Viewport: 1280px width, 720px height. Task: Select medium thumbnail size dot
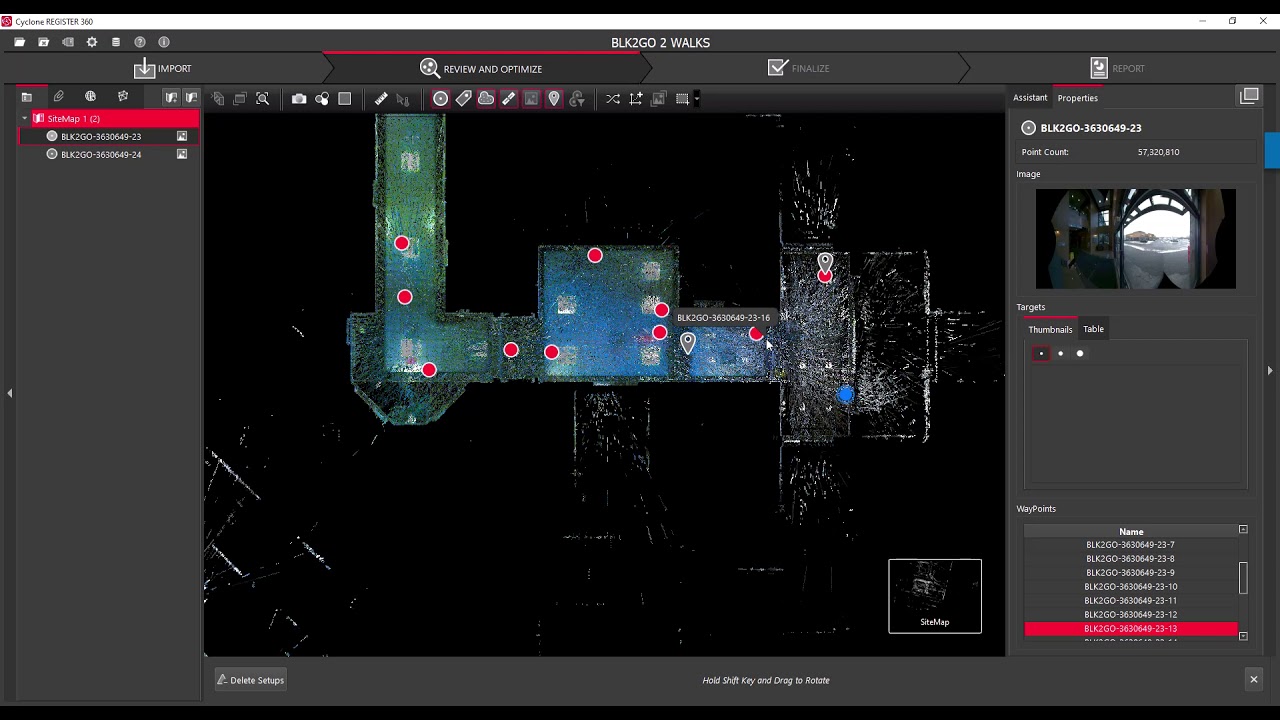[1060, 353]
